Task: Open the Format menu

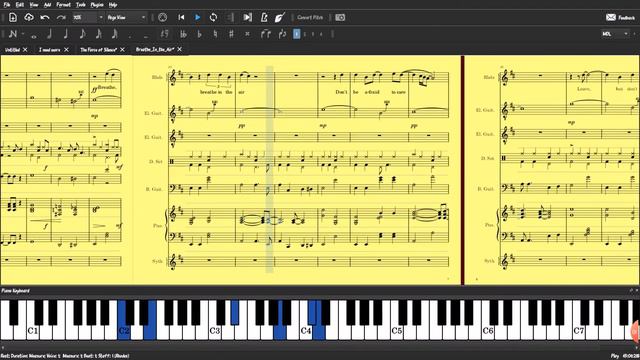Action: coord(63,5)
